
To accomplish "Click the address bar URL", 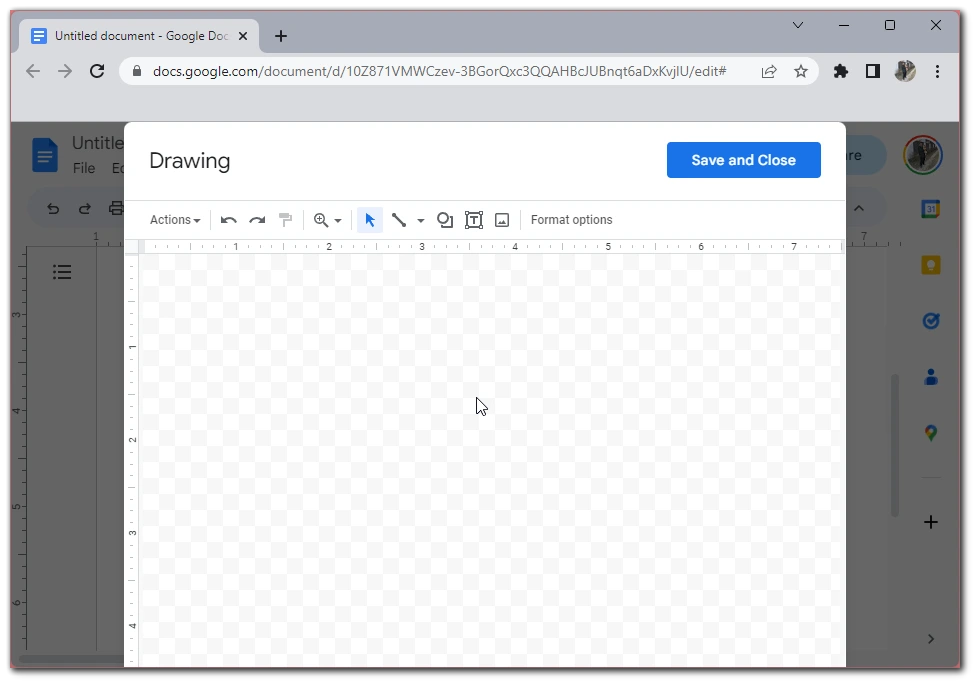I will tap(440, 71).
